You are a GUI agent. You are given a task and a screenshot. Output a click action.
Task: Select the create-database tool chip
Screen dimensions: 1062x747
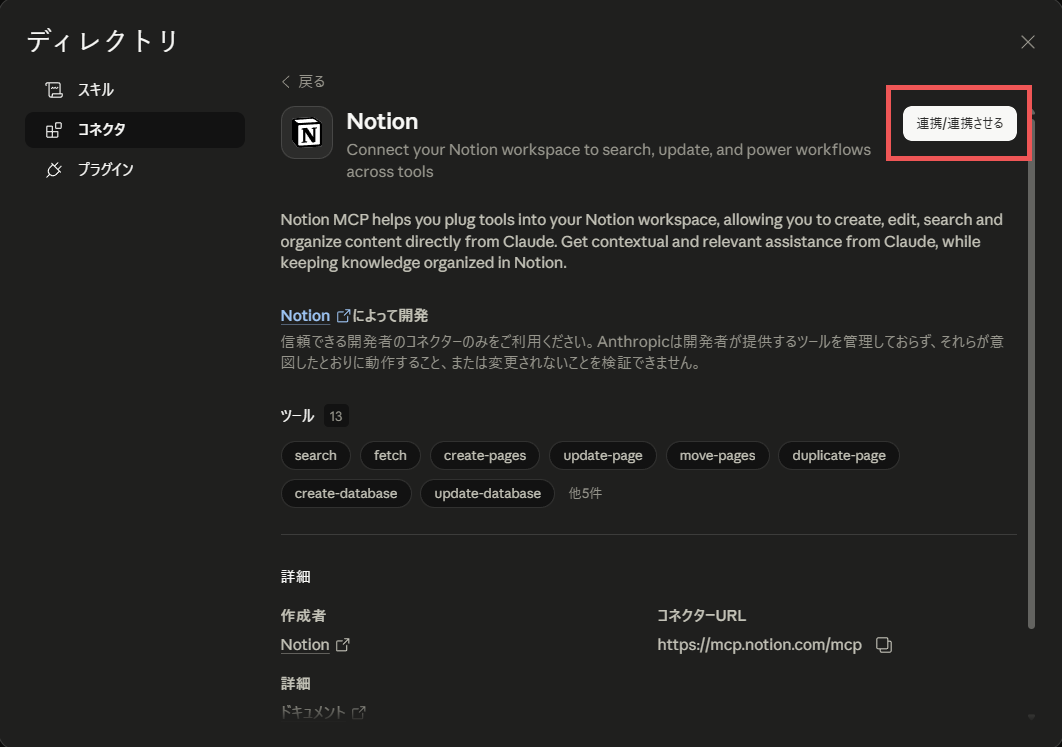(345, 493)
